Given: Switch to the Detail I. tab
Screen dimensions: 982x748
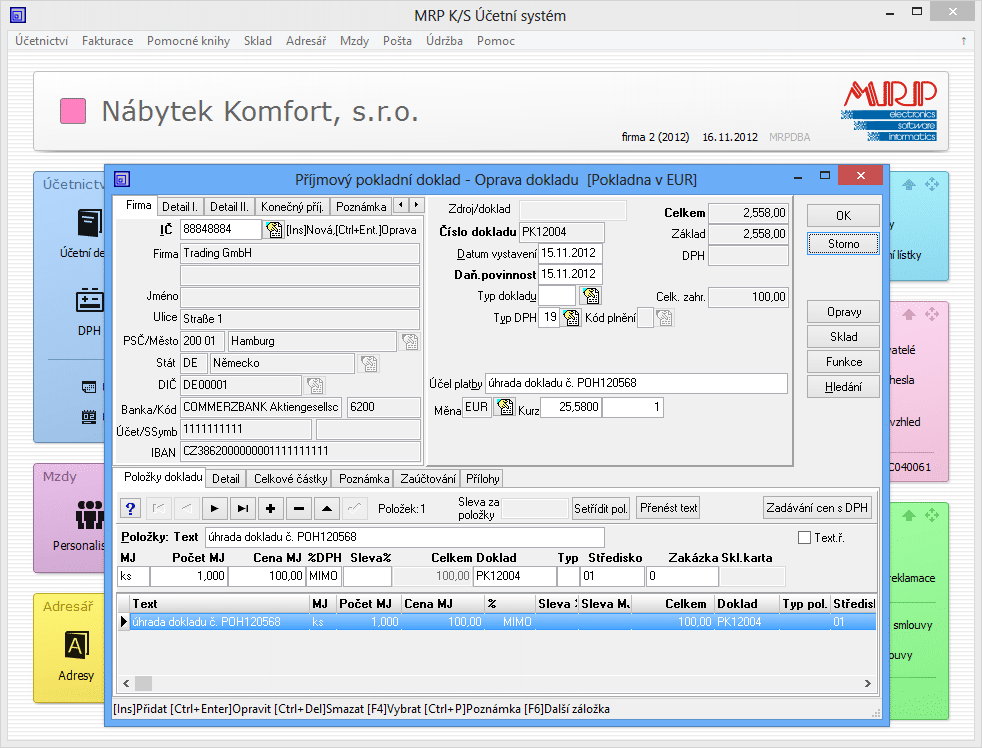Looking at the screenshot, I should (x=180, y=207).
